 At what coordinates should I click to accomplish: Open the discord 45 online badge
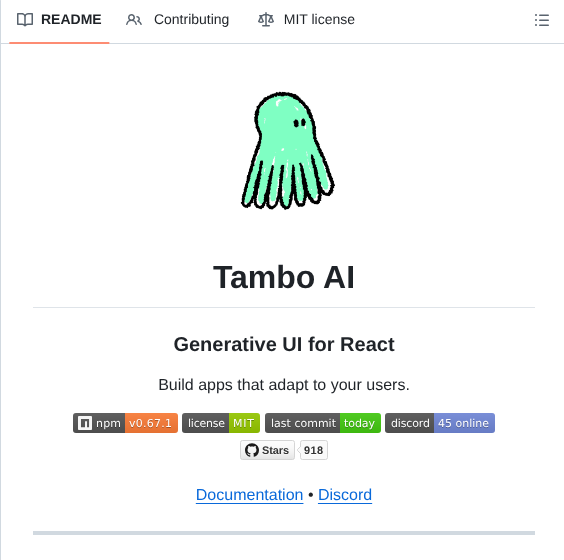point(440,423)
